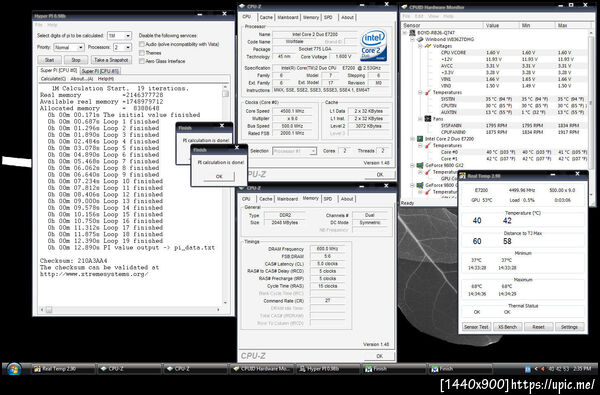Click the Hyper PI output horizontal scrollbar
600x395 pixels.
[130, 310]
